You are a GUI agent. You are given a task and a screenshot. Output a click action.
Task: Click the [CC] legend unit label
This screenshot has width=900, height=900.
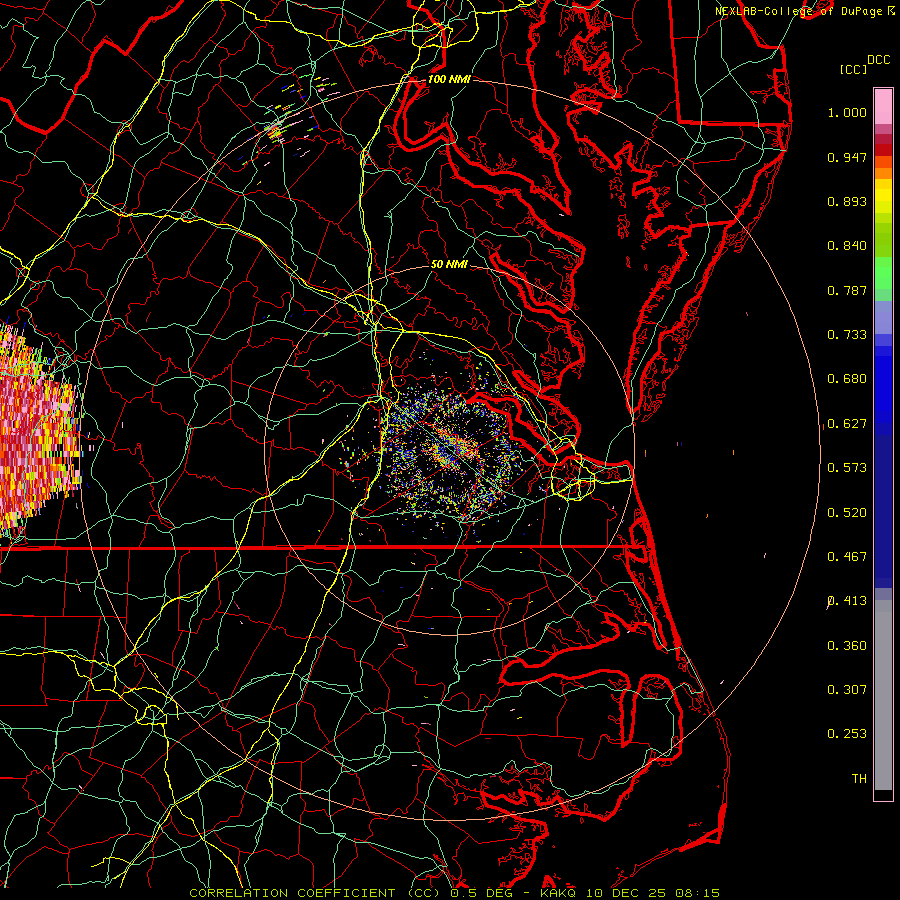tap(853, 69)
